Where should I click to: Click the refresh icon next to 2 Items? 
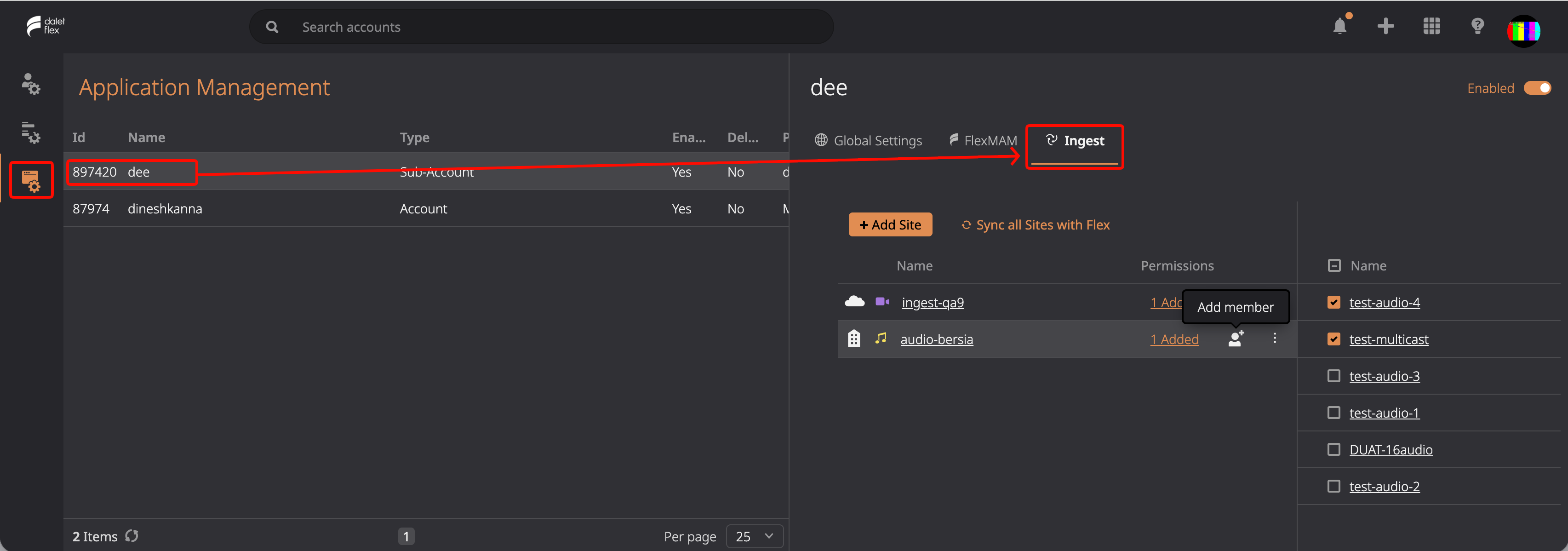132,536
